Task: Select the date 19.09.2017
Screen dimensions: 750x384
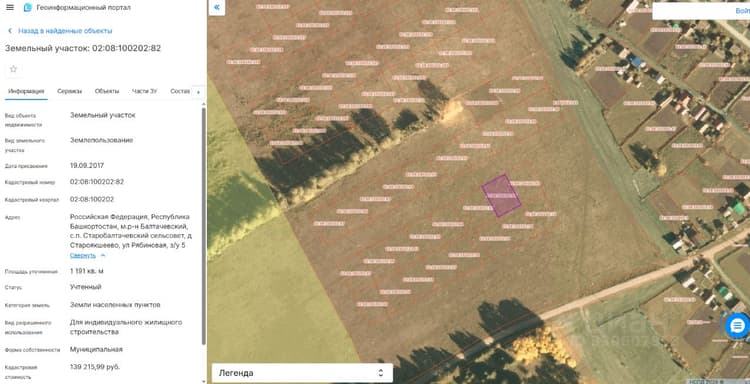Action: pyautogui.click(x=87, y=165)
